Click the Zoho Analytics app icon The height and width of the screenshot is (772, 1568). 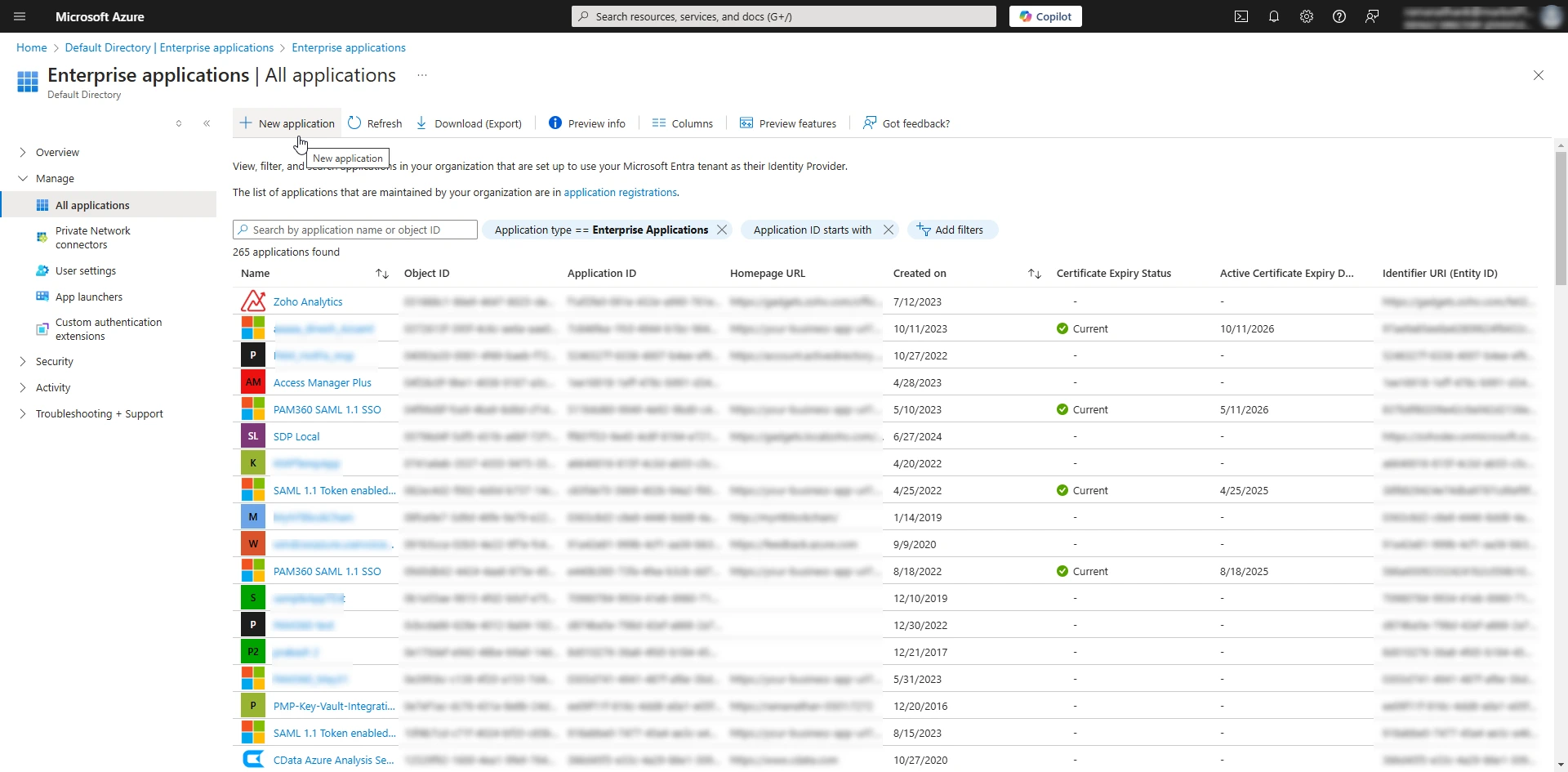pos(253,301)
